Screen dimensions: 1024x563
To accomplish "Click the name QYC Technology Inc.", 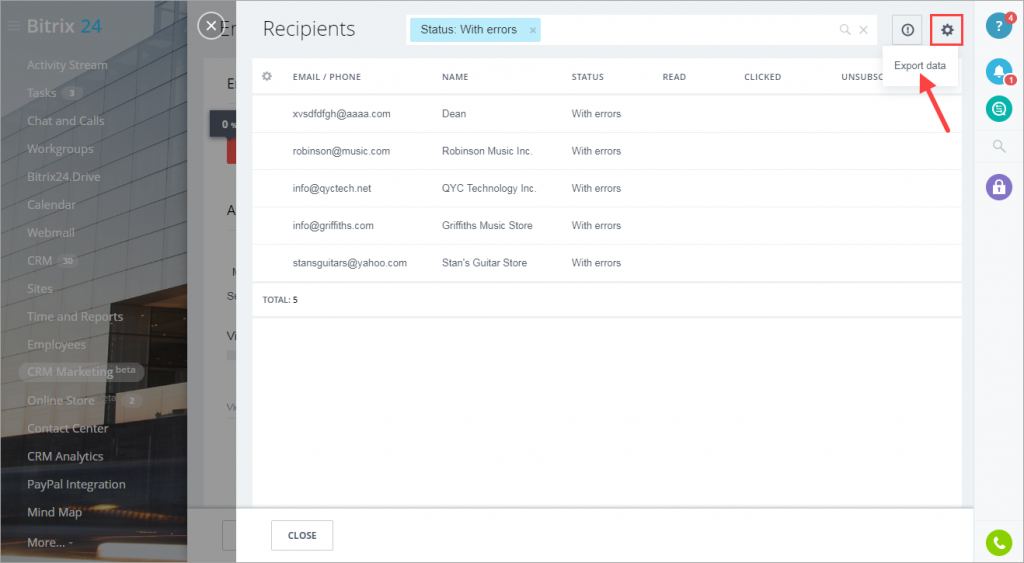I will (489, 188).
